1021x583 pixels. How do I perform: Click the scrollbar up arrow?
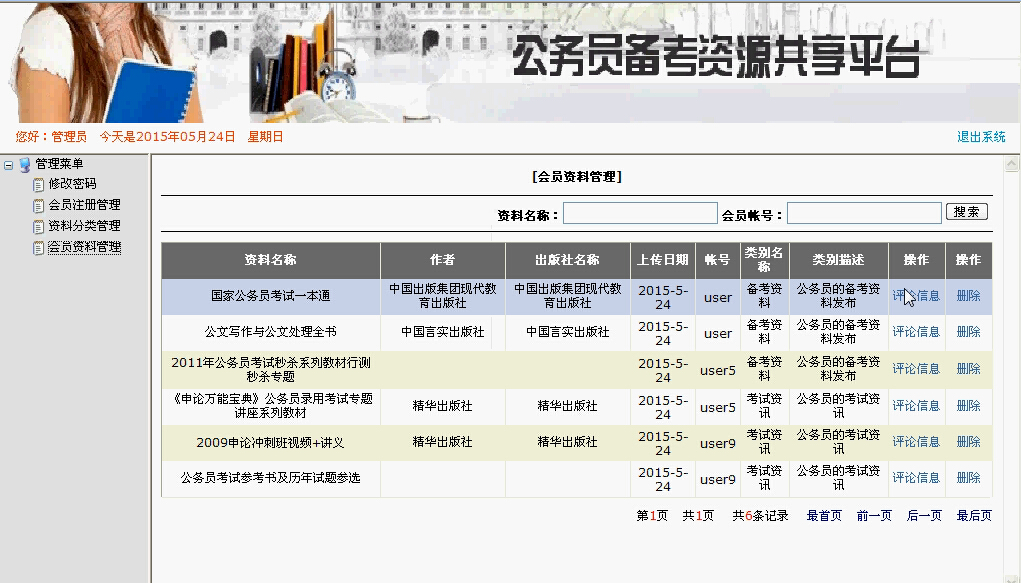tap(1011, 164)
